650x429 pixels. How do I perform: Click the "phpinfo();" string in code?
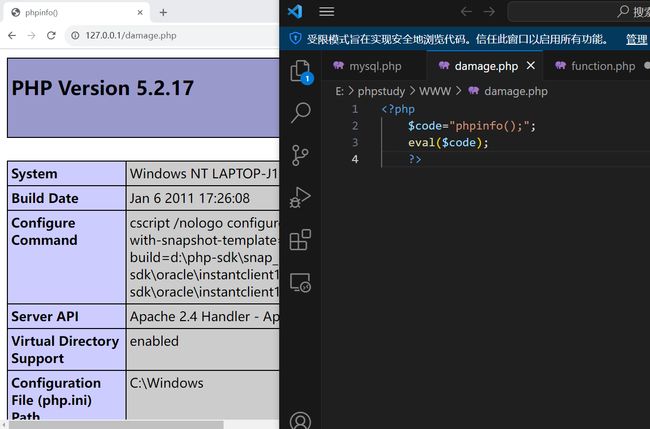coord(489,126)
